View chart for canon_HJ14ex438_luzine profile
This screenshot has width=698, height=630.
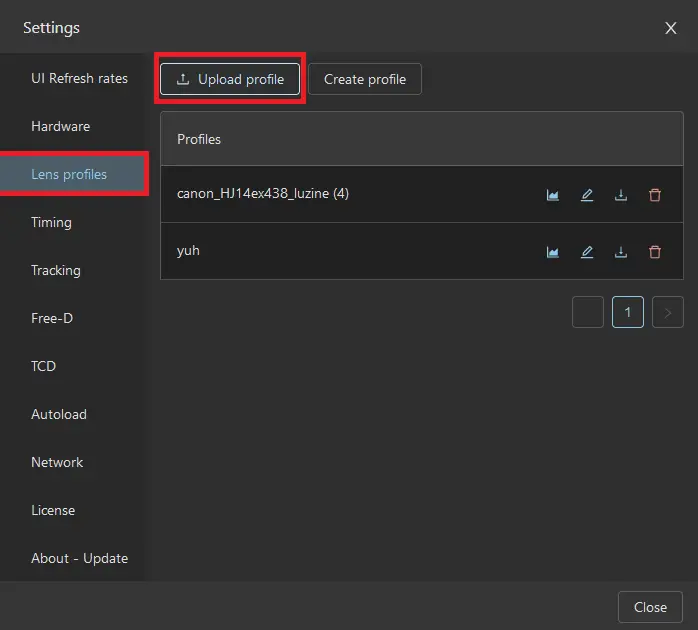point(553,195)
